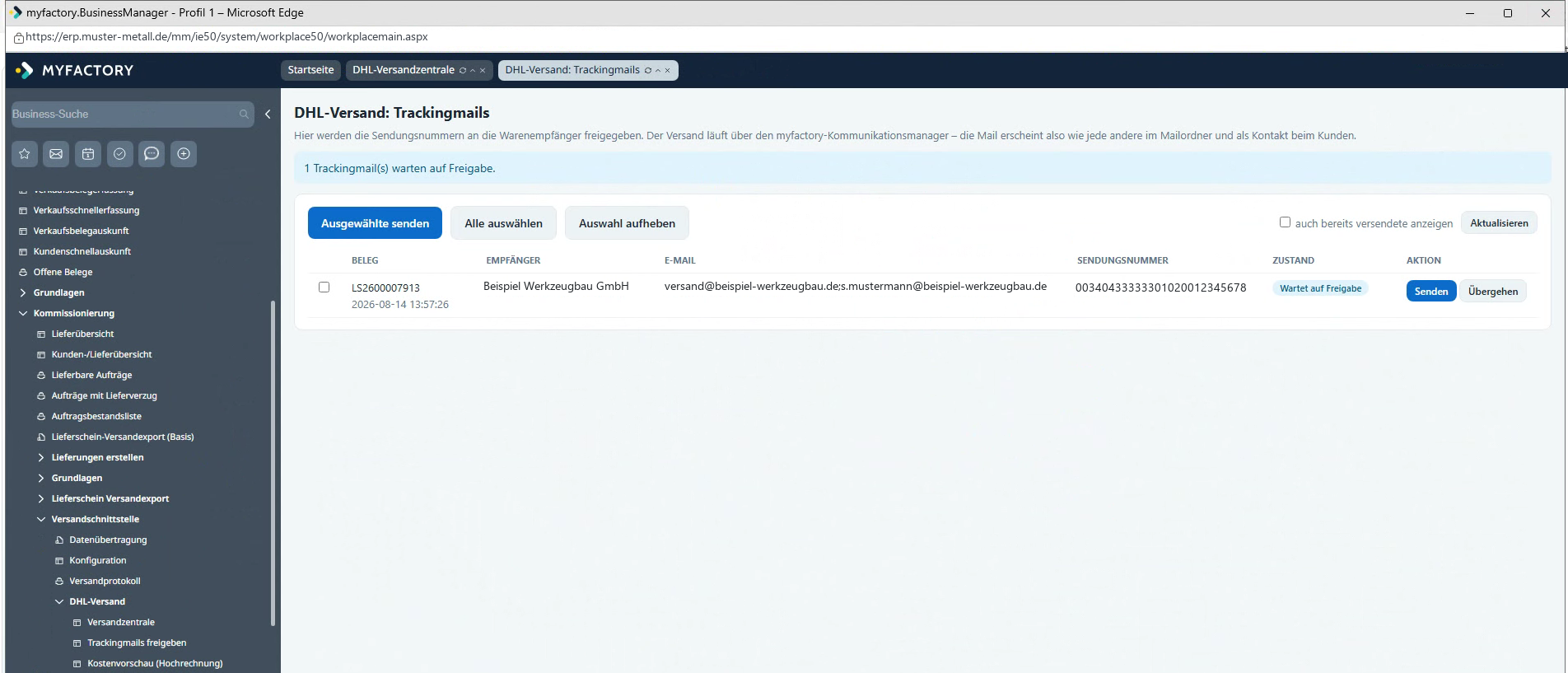Click the Aktualisieren button

[x=1499, y=222]
